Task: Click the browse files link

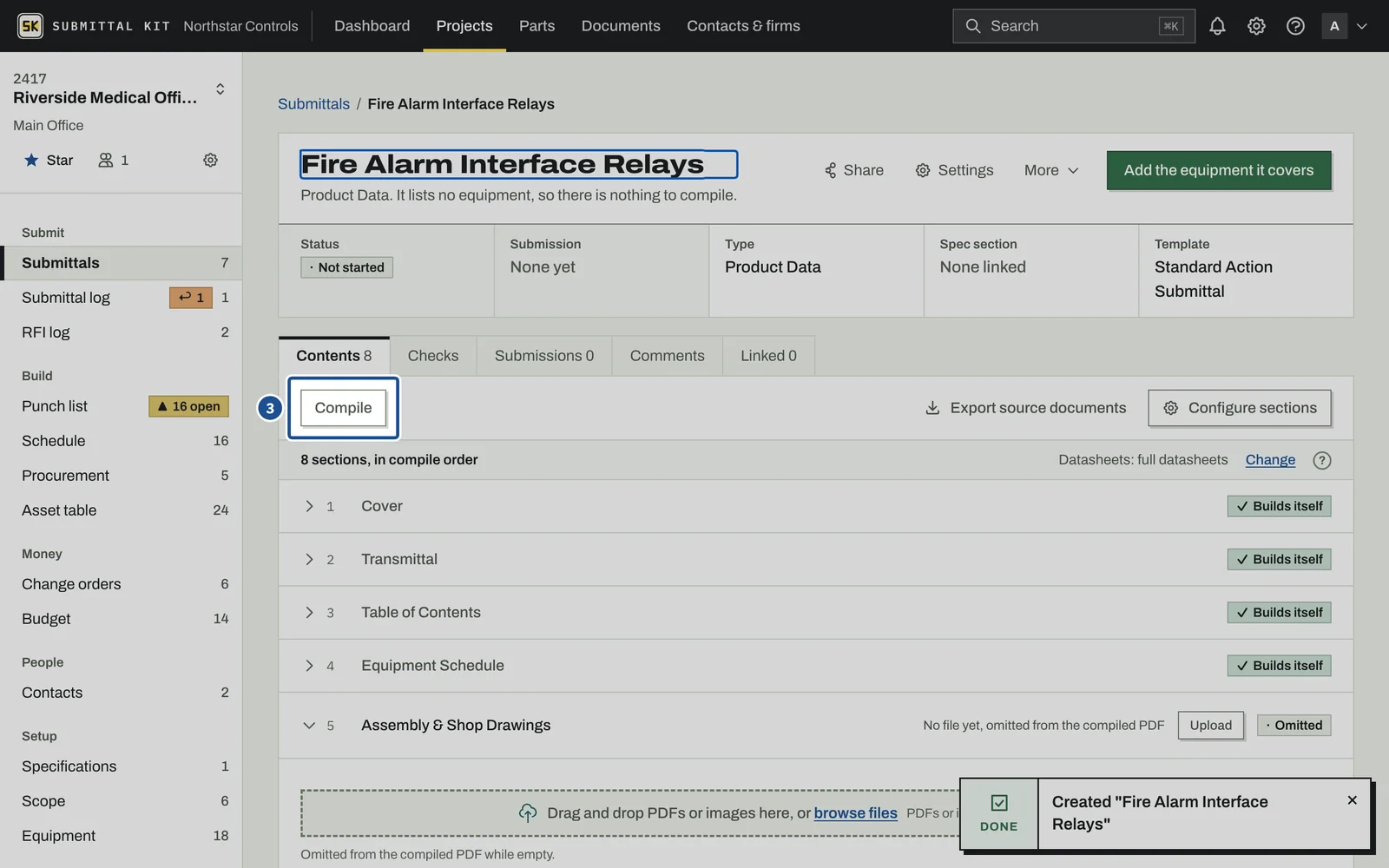Action: [x=855, y=813]
